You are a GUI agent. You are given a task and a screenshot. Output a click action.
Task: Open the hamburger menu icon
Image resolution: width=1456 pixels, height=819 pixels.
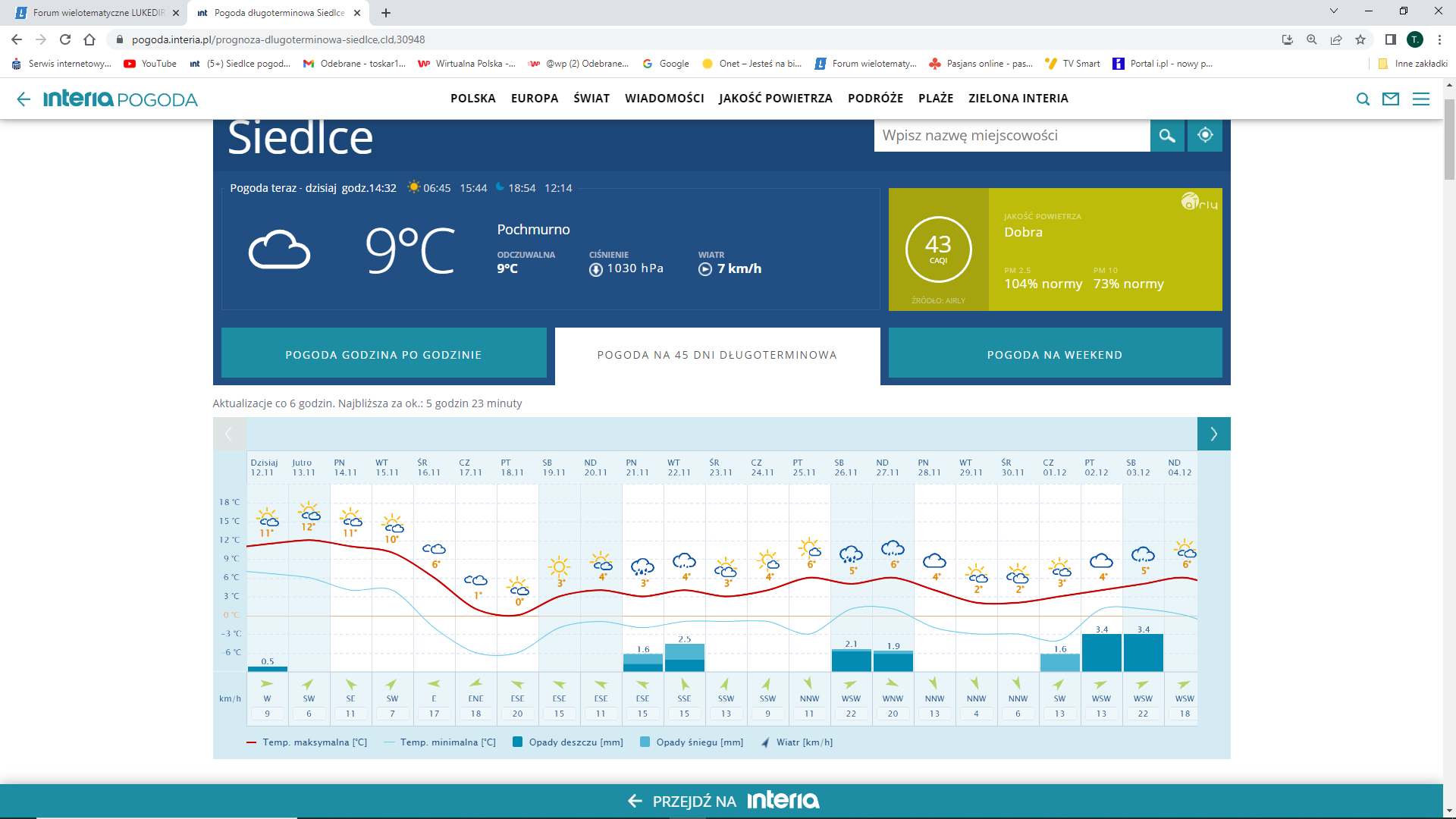1421,99
